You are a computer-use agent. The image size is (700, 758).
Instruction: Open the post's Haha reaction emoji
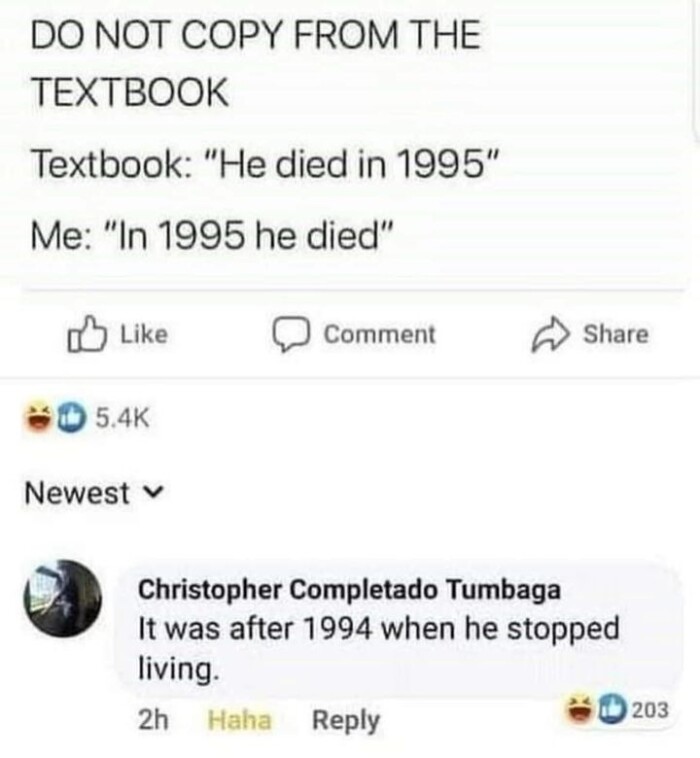(41, 418)
